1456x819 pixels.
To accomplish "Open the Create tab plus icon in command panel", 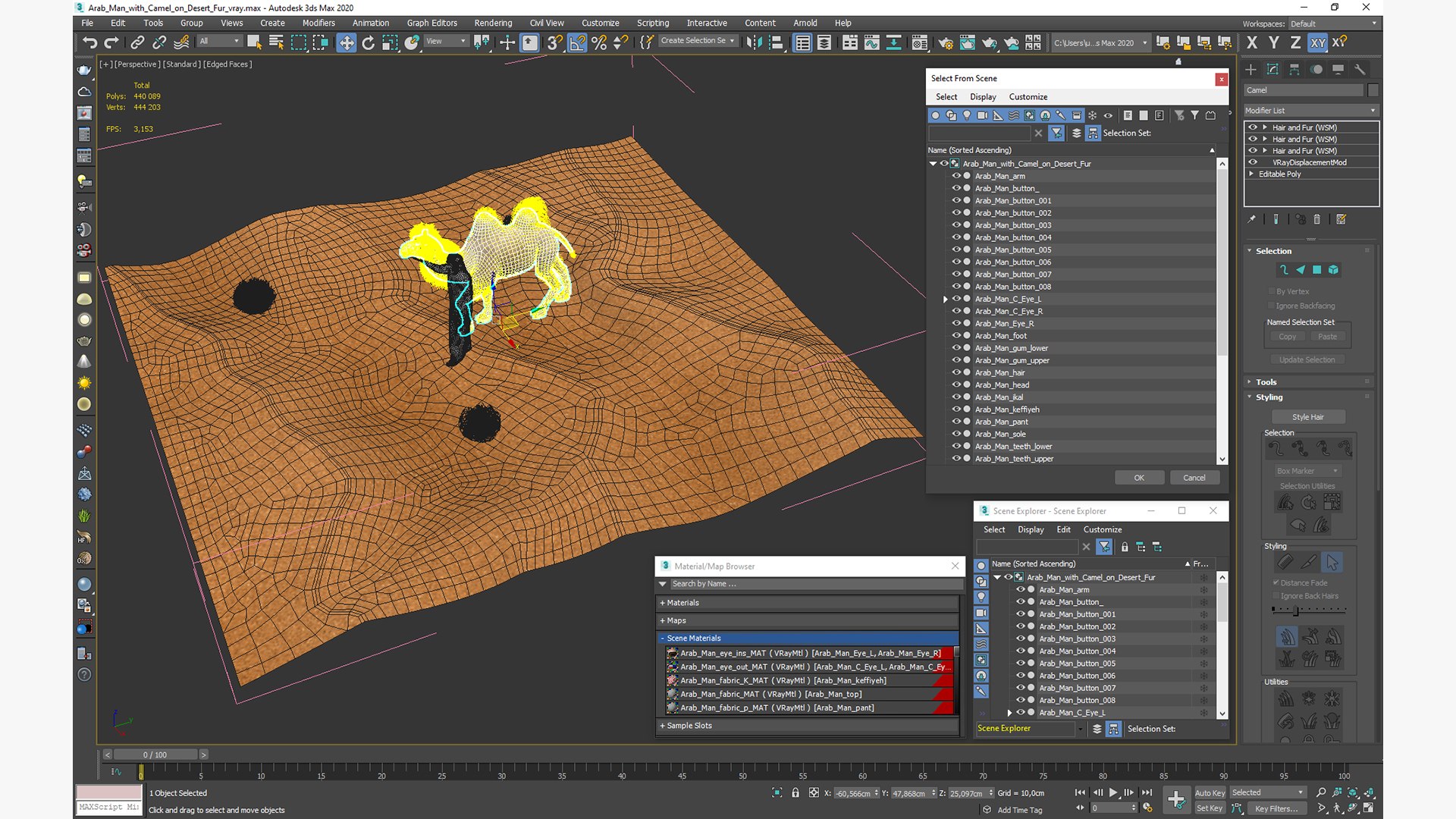I will (x=1250, y=69).
